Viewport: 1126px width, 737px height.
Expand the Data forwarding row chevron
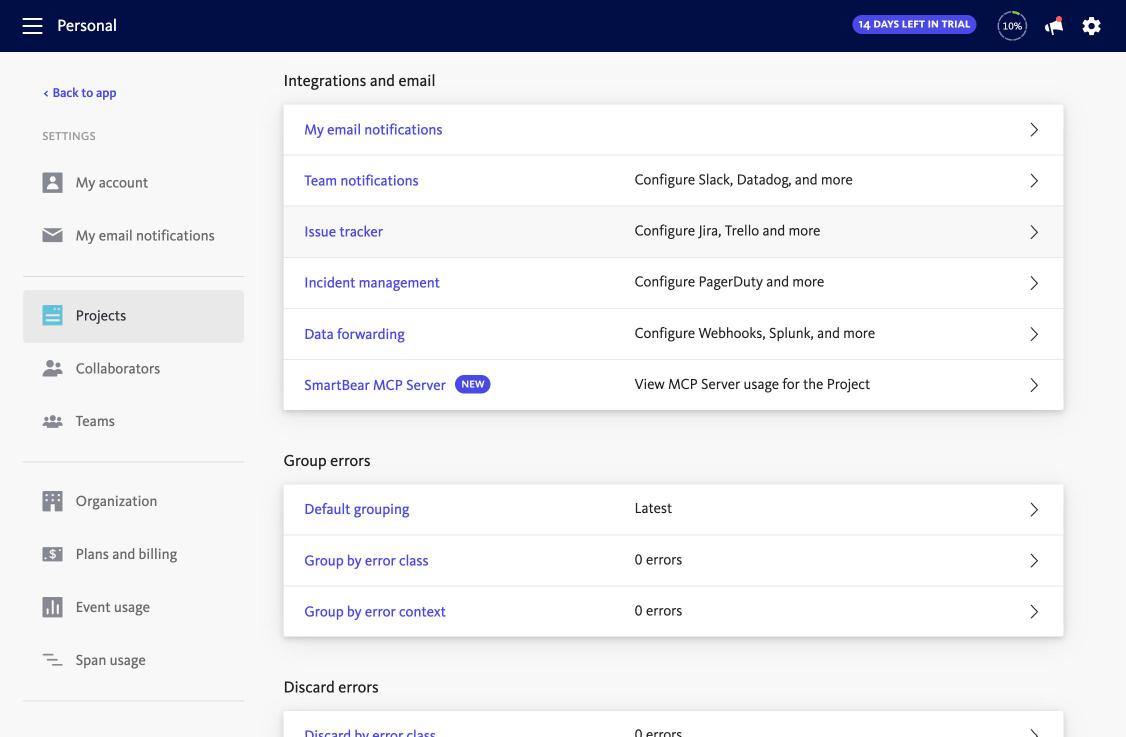coord(1034,334)
